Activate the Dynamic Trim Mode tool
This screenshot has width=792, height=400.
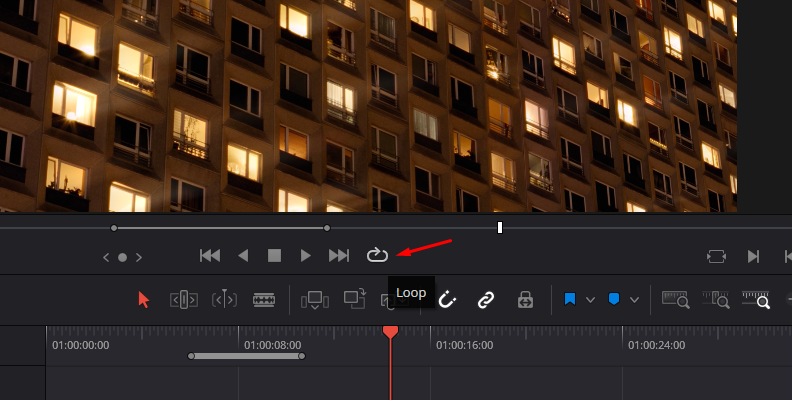point(224,299)
